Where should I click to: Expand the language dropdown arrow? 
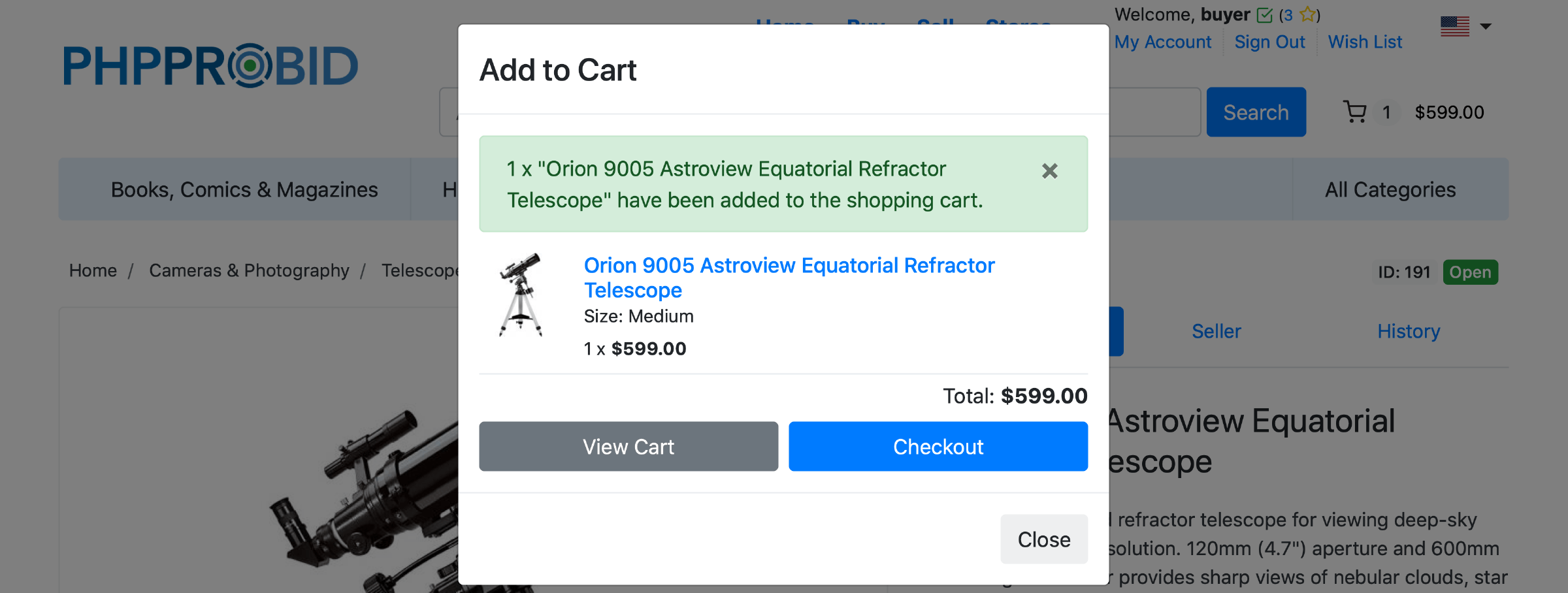1486,27
